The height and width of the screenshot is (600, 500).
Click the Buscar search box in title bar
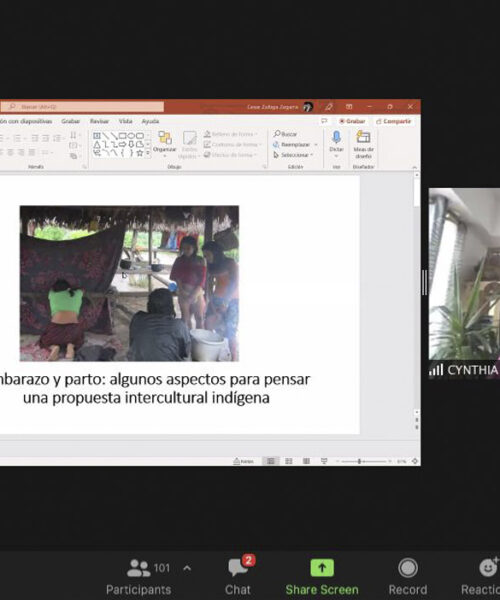point(82,107)
